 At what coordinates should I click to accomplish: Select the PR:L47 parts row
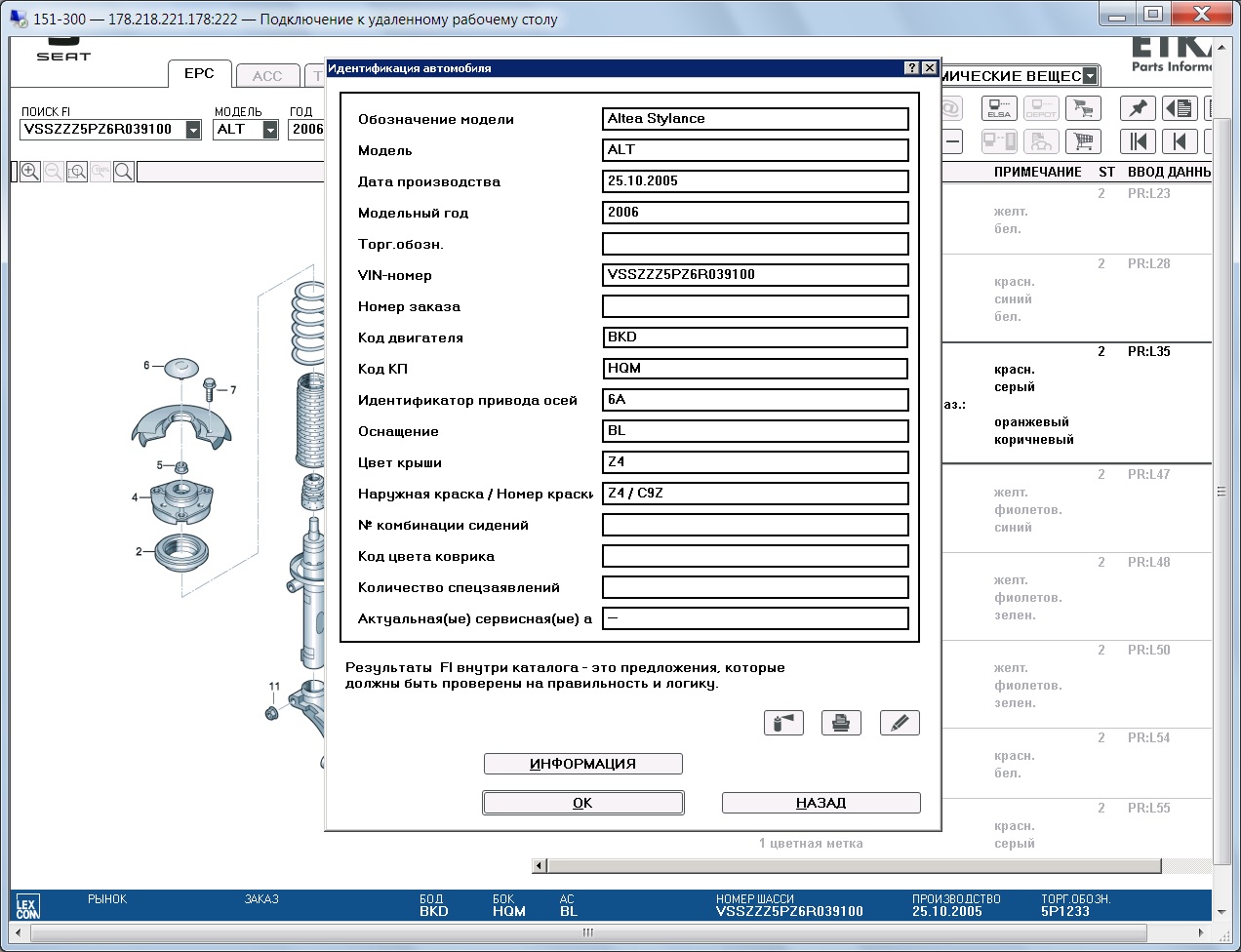[x=1076, y=509]
